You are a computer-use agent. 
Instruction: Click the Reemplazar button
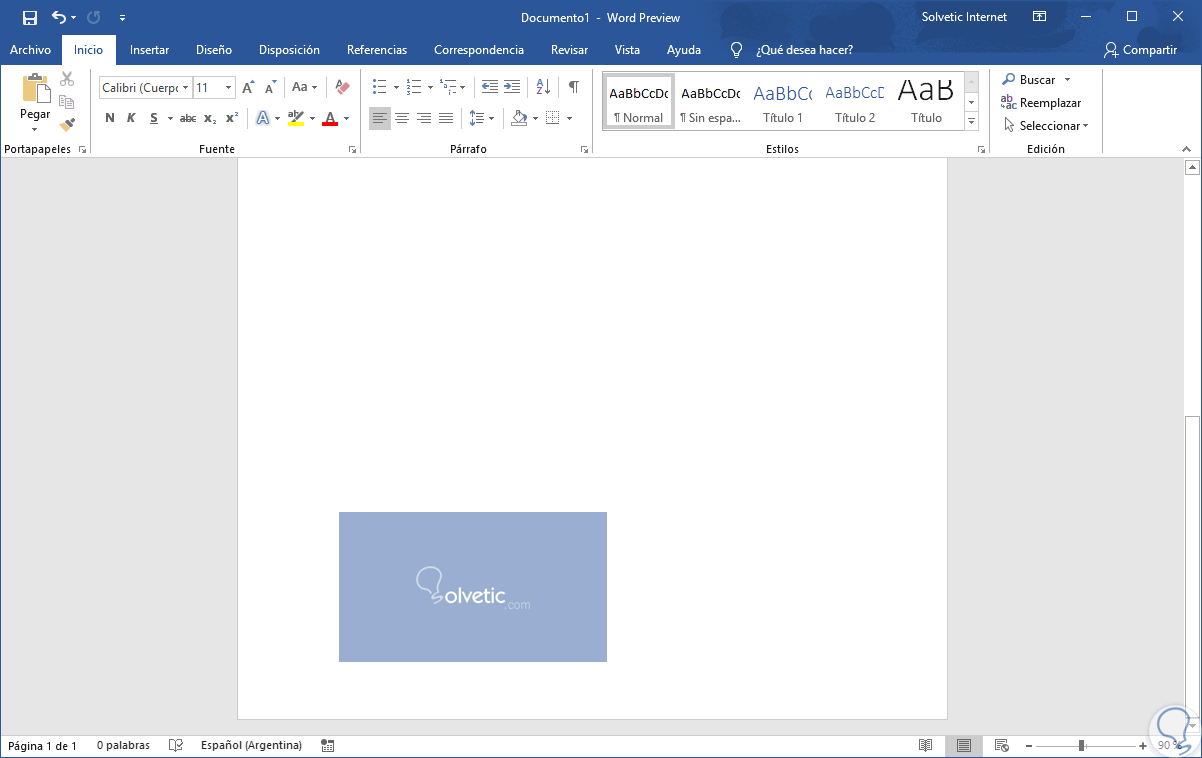pos(1041,103)
